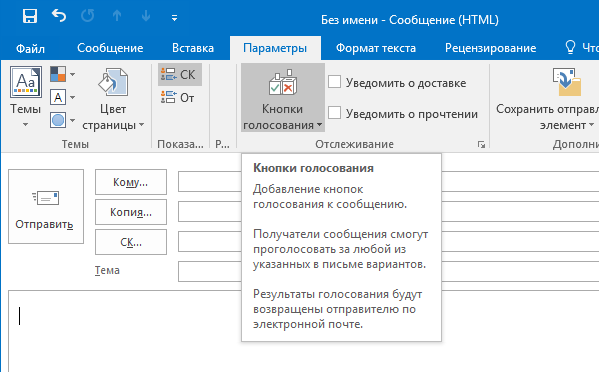Click in the Тема subject field
Image resolution: width=599 pixels, height=372 pixels.
[x=389, y=271]
